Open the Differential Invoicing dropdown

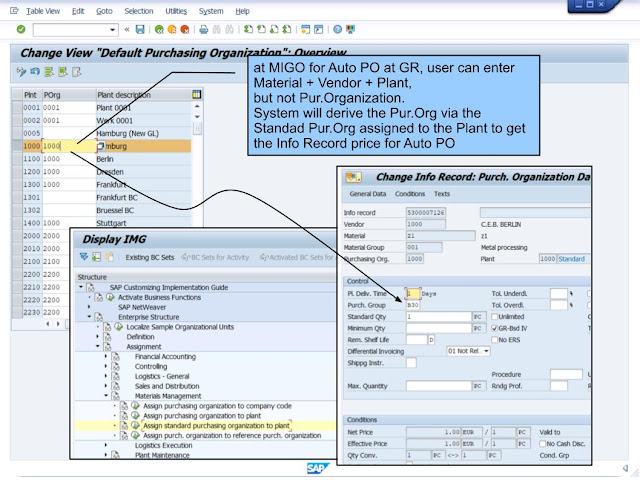click(486, 351)
